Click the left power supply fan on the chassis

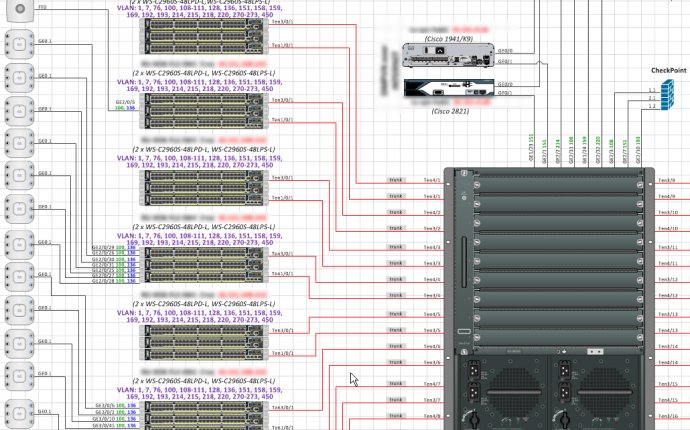click(514, 393)
